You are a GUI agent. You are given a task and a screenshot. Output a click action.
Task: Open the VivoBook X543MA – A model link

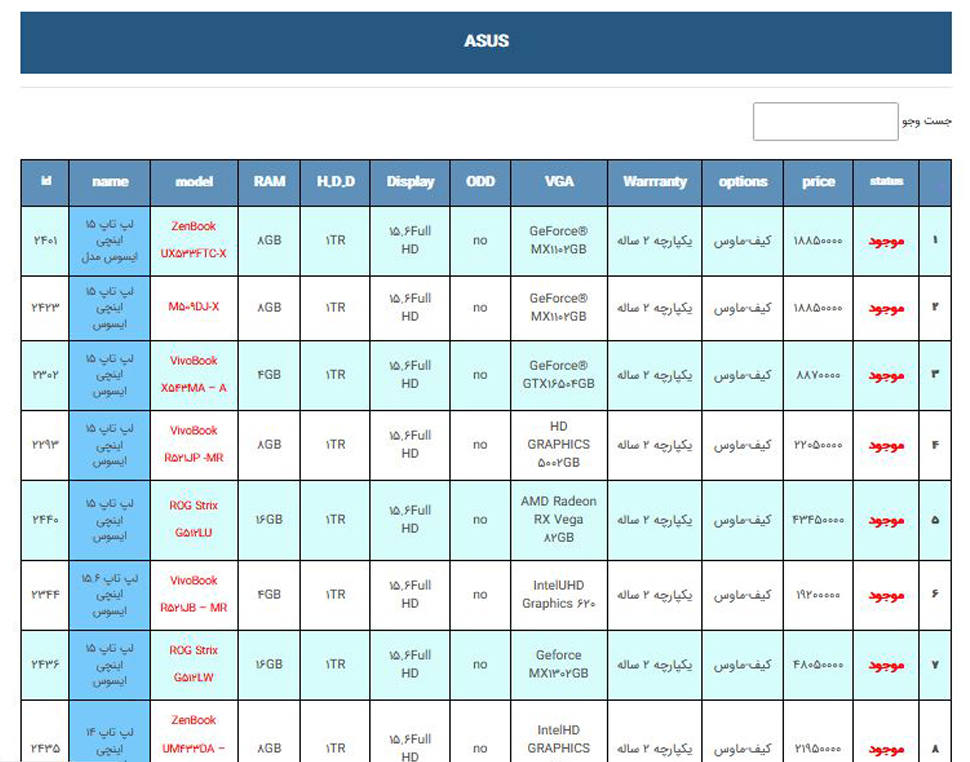(194, 374)
